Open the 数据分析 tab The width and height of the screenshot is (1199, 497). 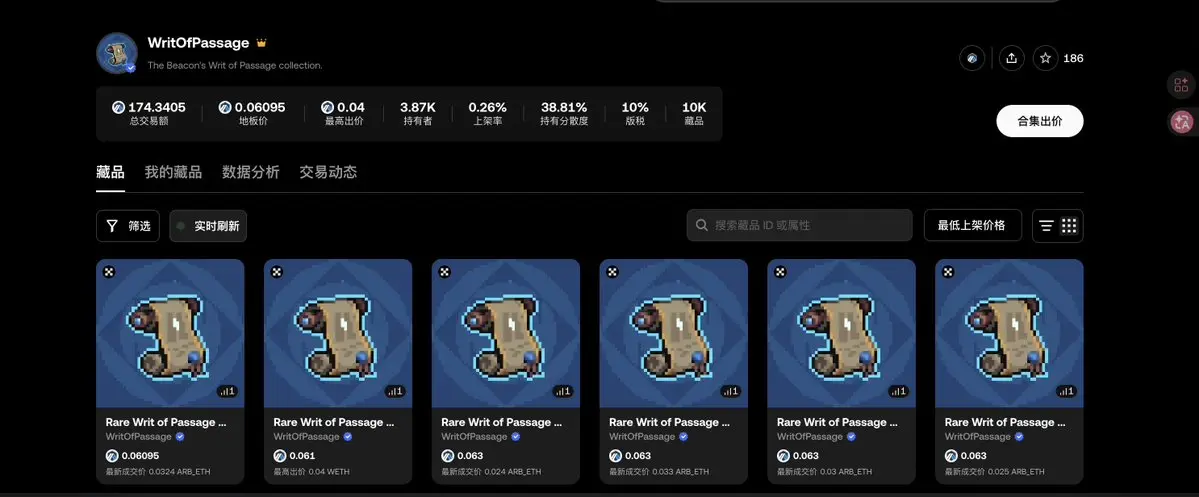tap(251, 172)
